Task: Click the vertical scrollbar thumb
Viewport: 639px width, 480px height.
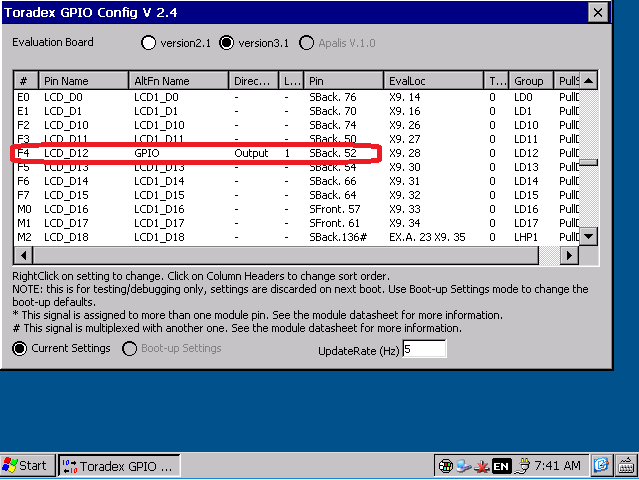Action: 588,163
